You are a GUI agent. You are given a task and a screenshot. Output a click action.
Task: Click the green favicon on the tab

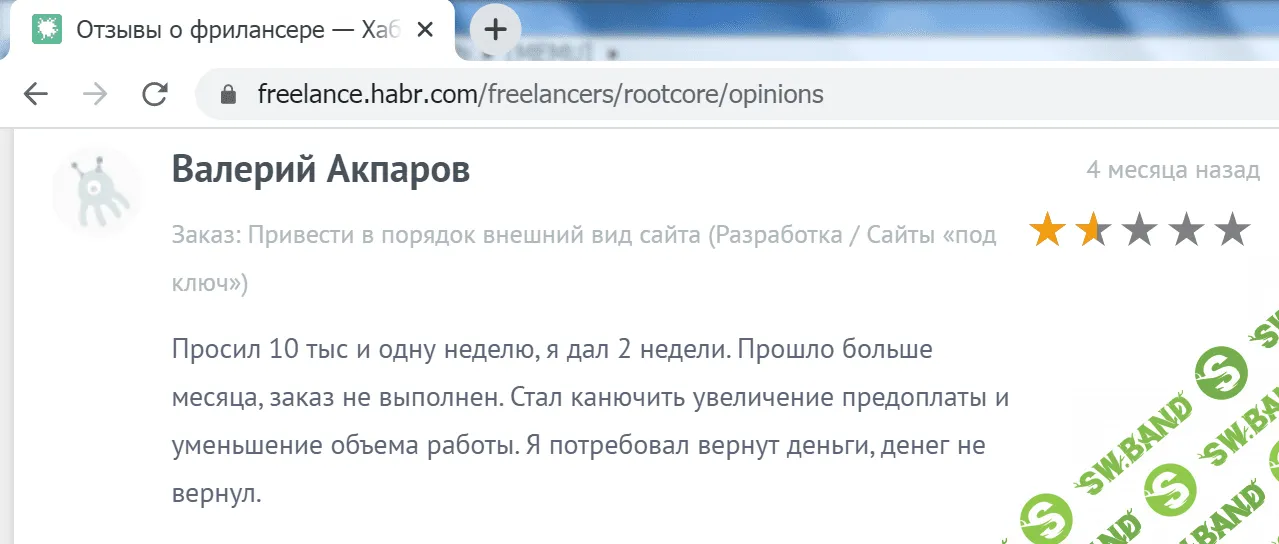pos(46,30)
